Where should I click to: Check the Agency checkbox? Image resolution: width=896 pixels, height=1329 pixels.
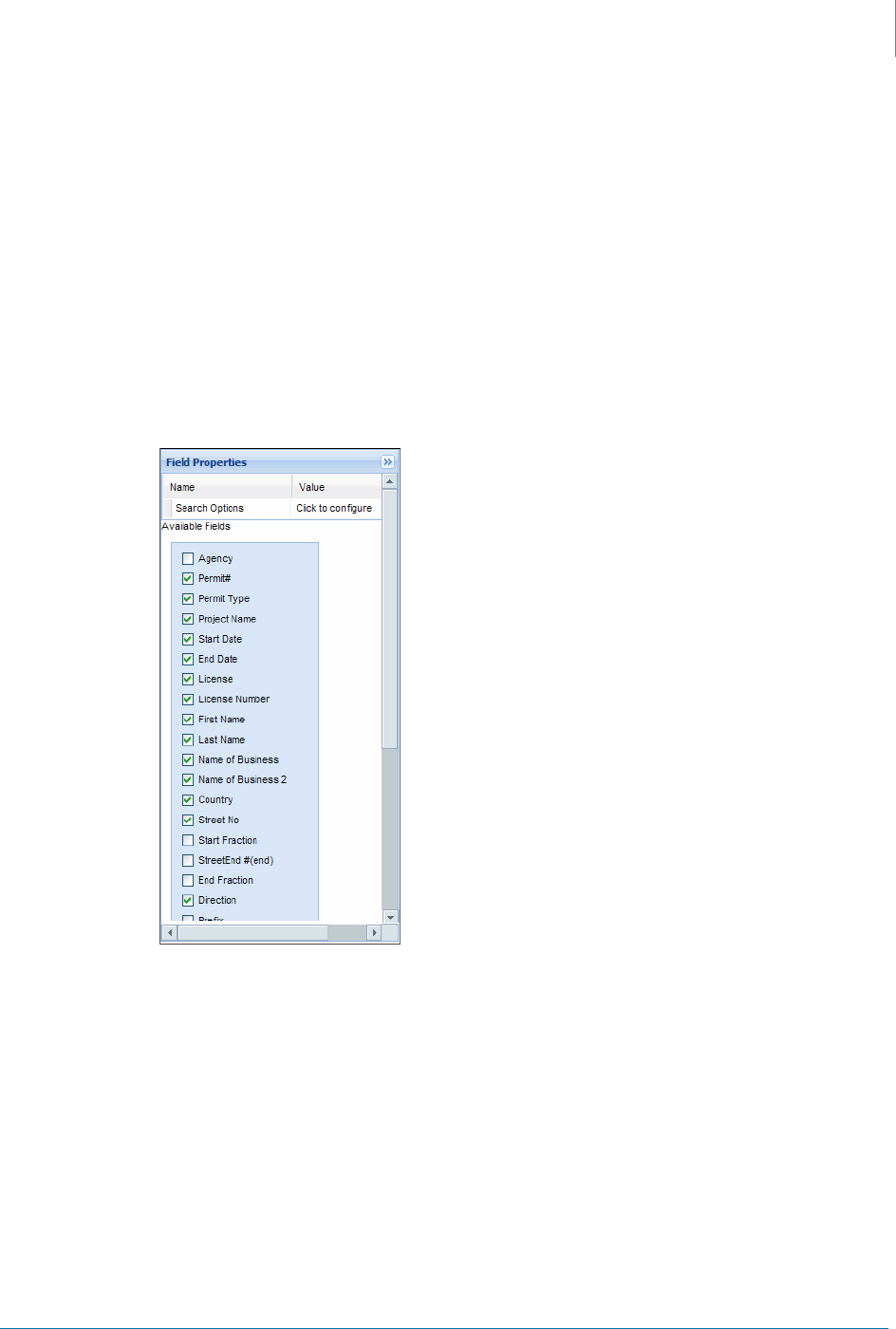(188, 559)
